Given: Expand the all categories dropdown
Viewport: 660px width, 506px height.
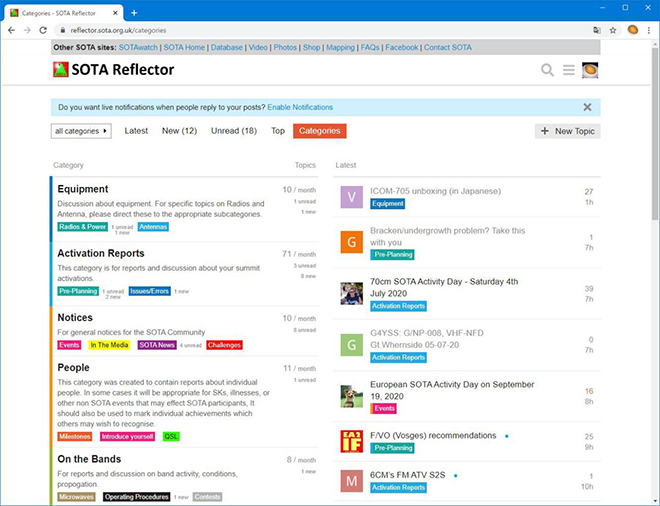Looking at the screenshot, I should [x=81, y=131].
